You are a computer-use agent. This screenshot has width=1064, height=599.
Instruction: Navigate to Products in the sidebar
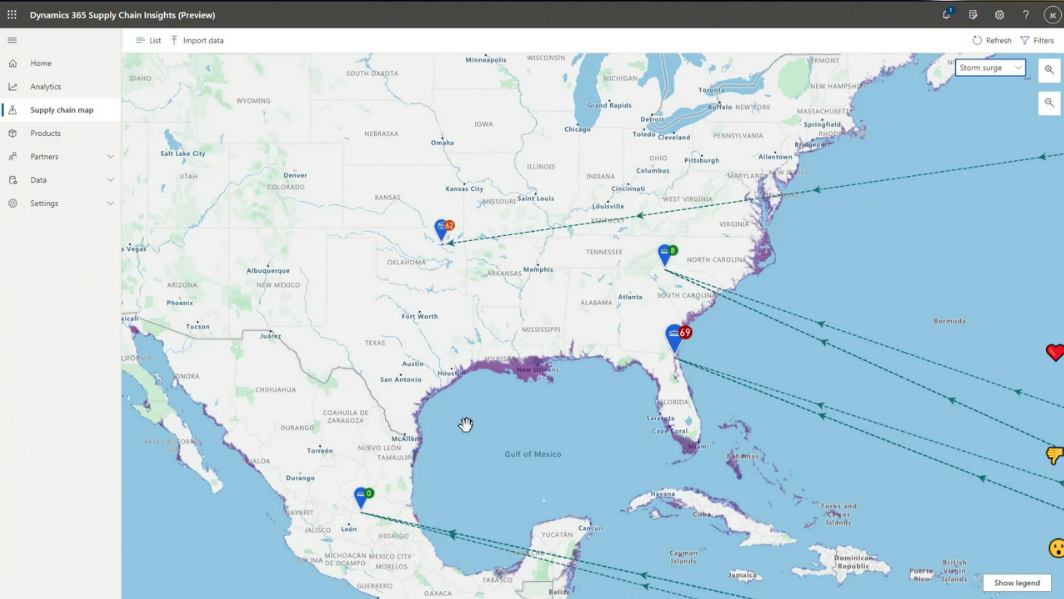45,133
